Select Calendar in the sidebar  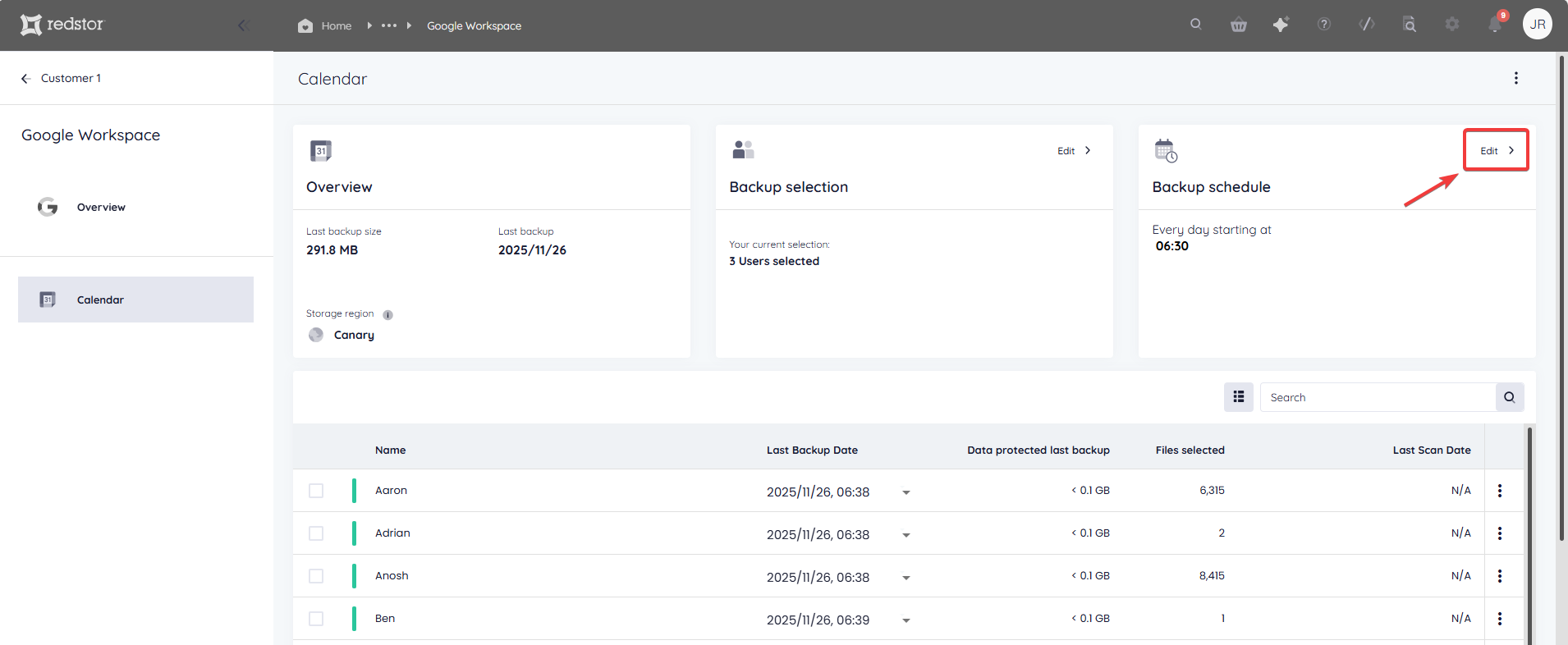tap(135, 300)
